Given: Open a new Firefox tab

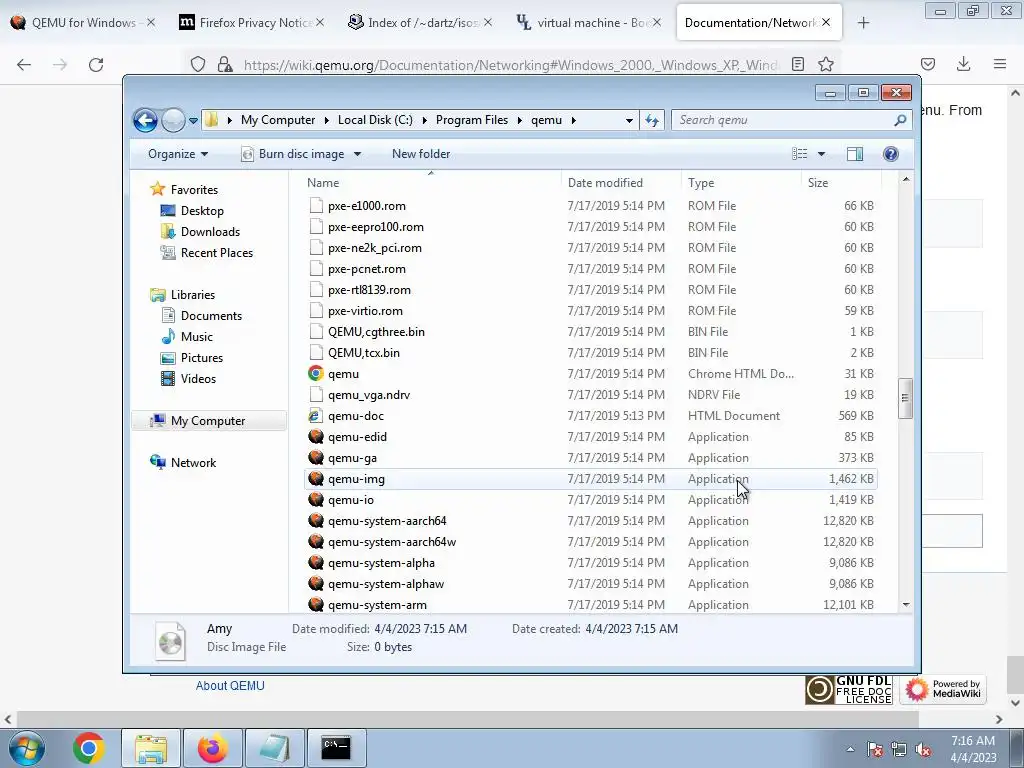Looking at the screenshot, I should (863, 23).
